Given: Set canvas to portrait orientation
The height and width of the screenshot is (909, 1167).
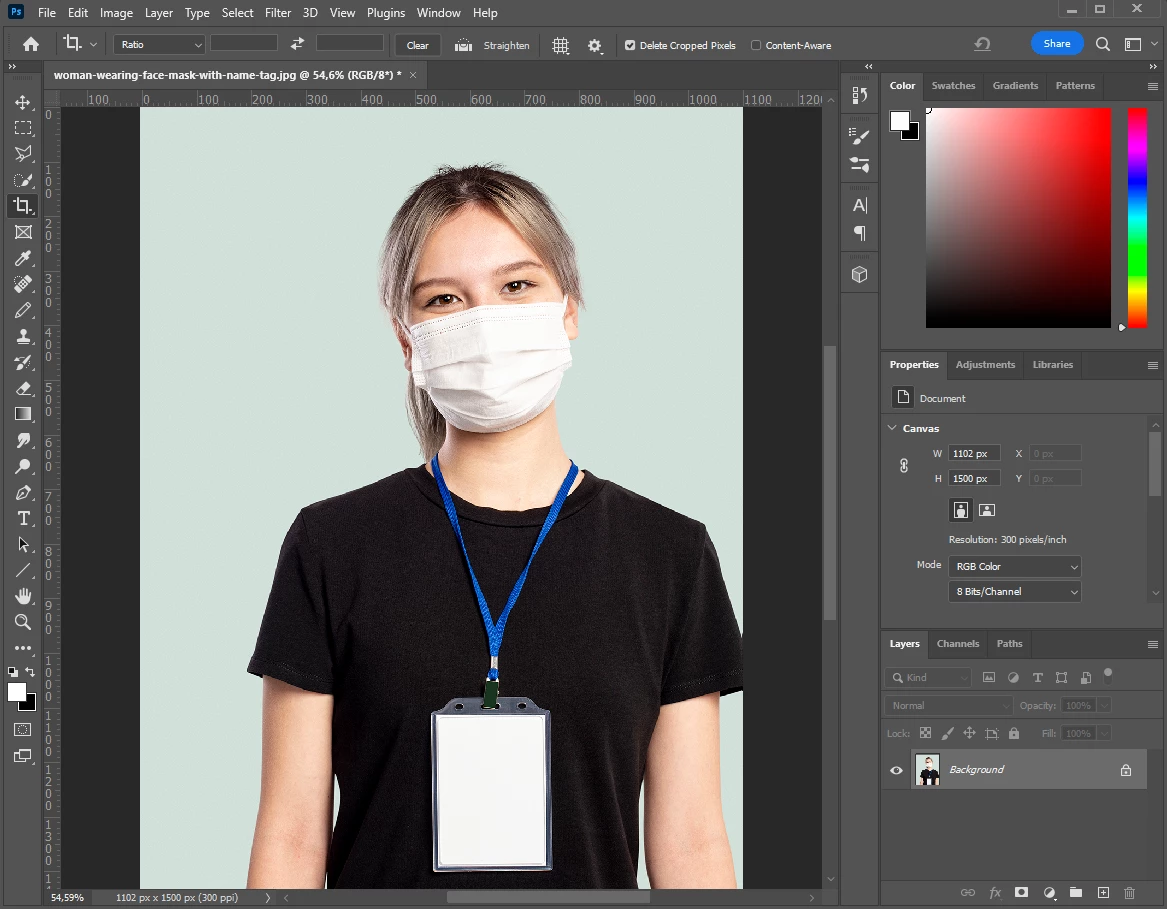Looking at the screenshot, I should tap(961, 510).
